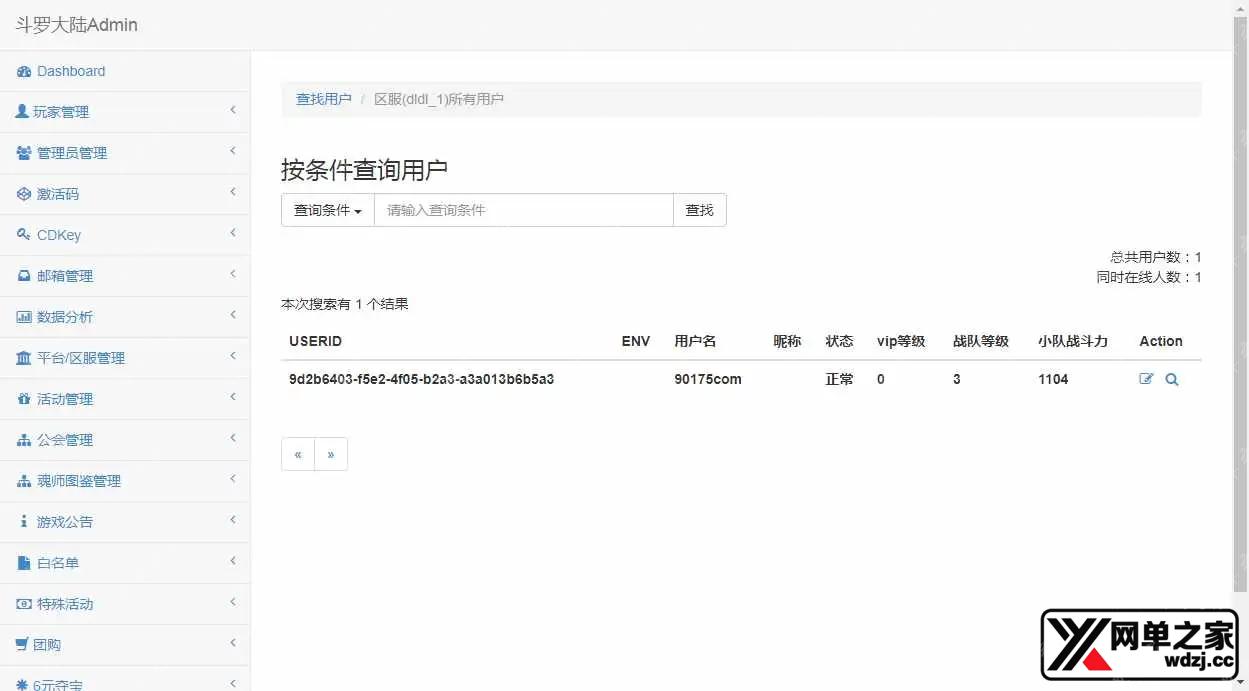Click the 查找 search button
This screenshot has height=691, width=1249.
tap(699, 210)
